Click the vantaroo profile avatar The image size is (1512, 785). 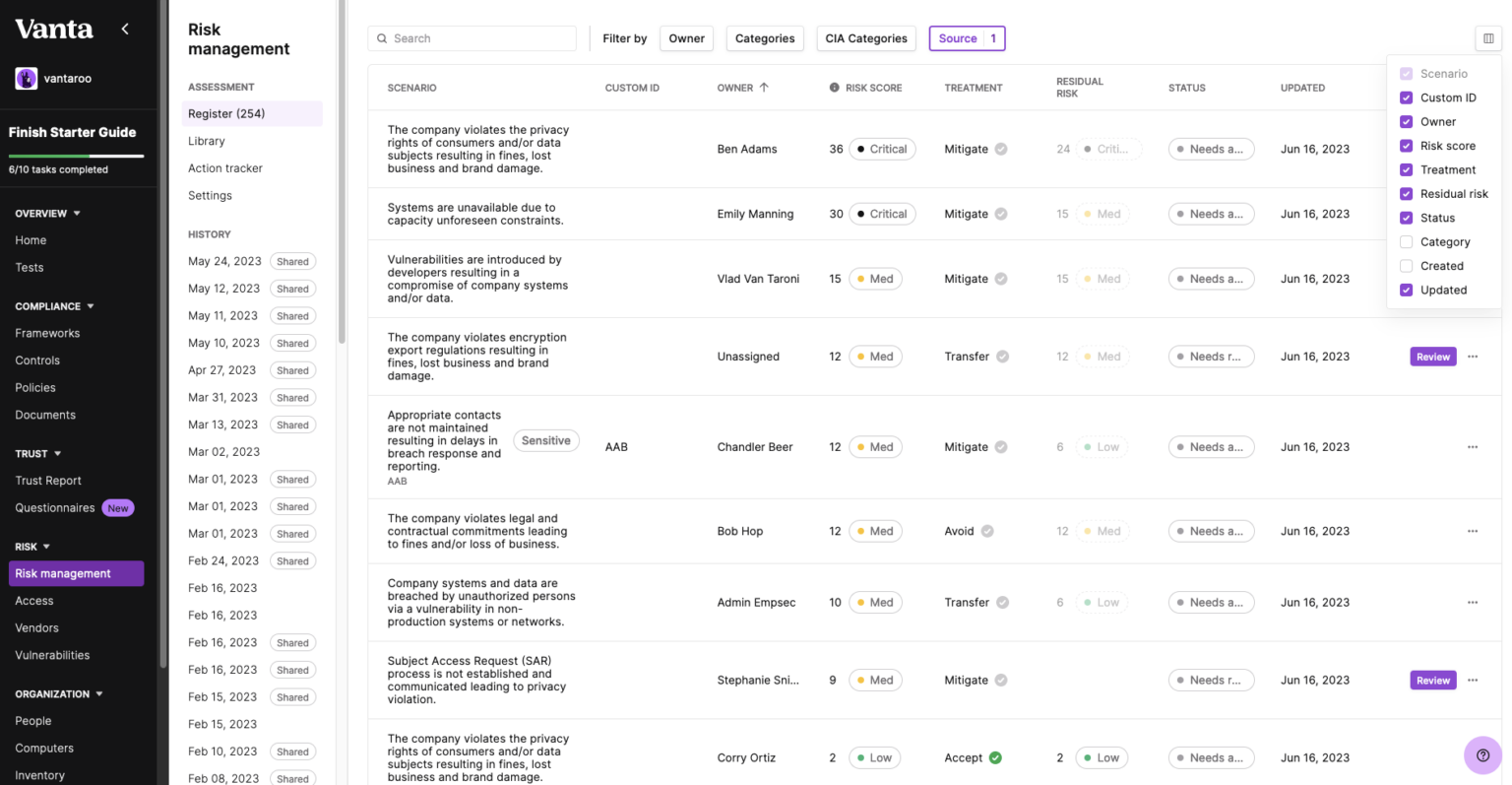tap(26, 78)
